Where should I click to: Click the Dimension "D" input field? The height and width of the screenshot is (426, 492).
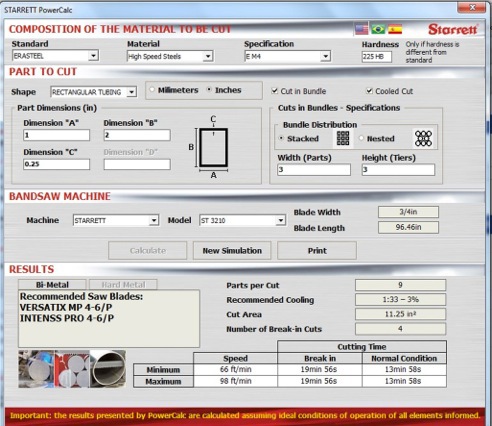pyautogui.click(x=137, y=164)
